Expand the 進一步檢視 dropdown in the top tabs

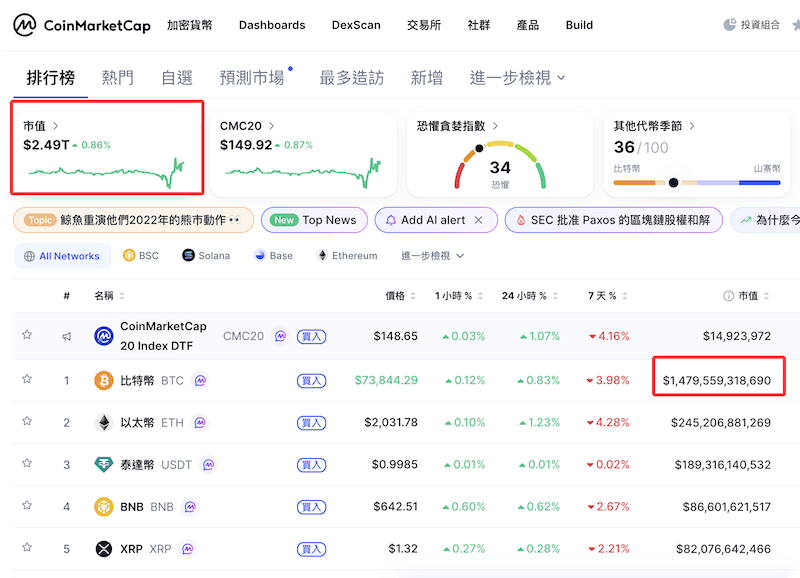click(x=517, y=78)
